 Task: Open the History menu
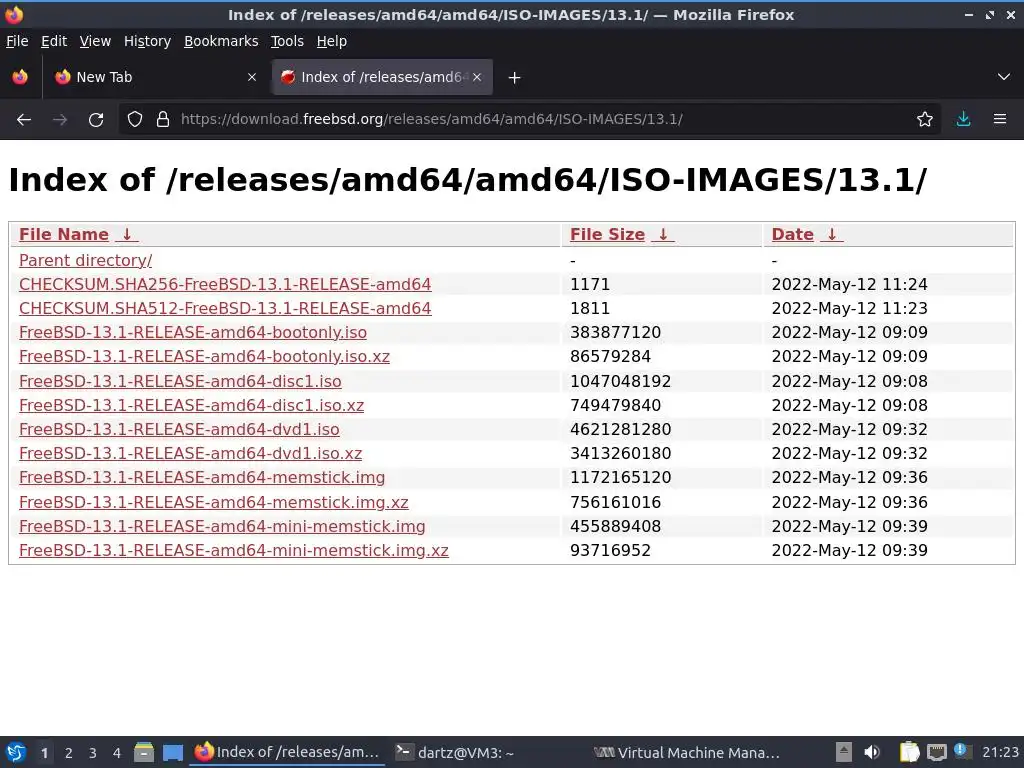[147, 41]
